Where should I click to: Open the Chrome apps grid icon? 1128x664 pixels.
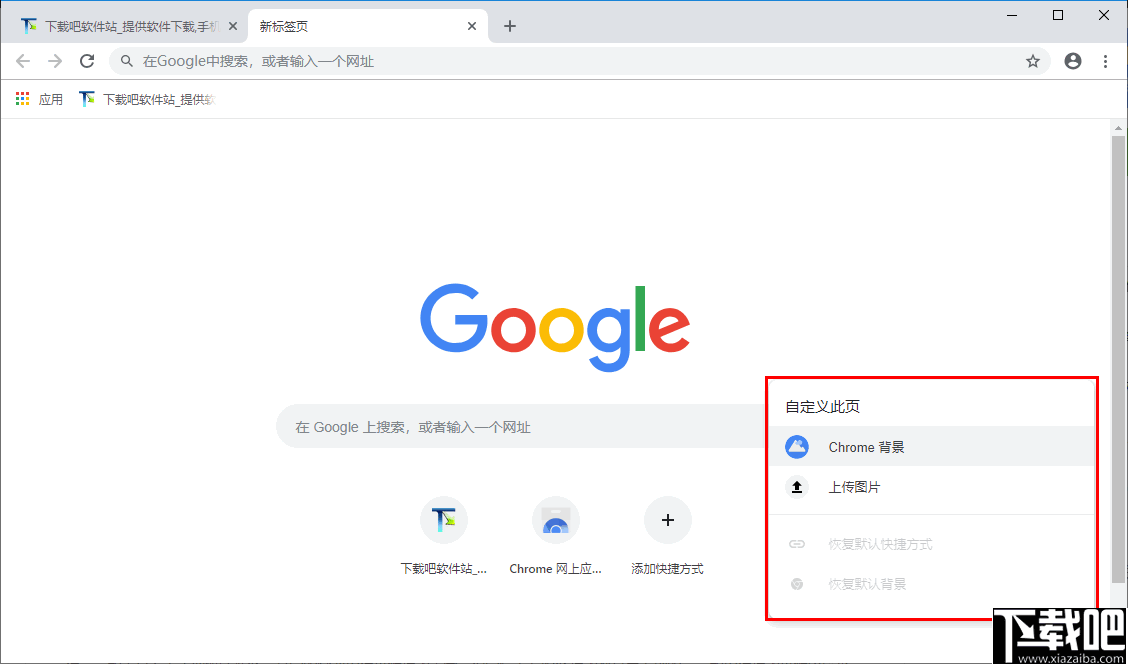pyautogui.click(x=22, y=98)
